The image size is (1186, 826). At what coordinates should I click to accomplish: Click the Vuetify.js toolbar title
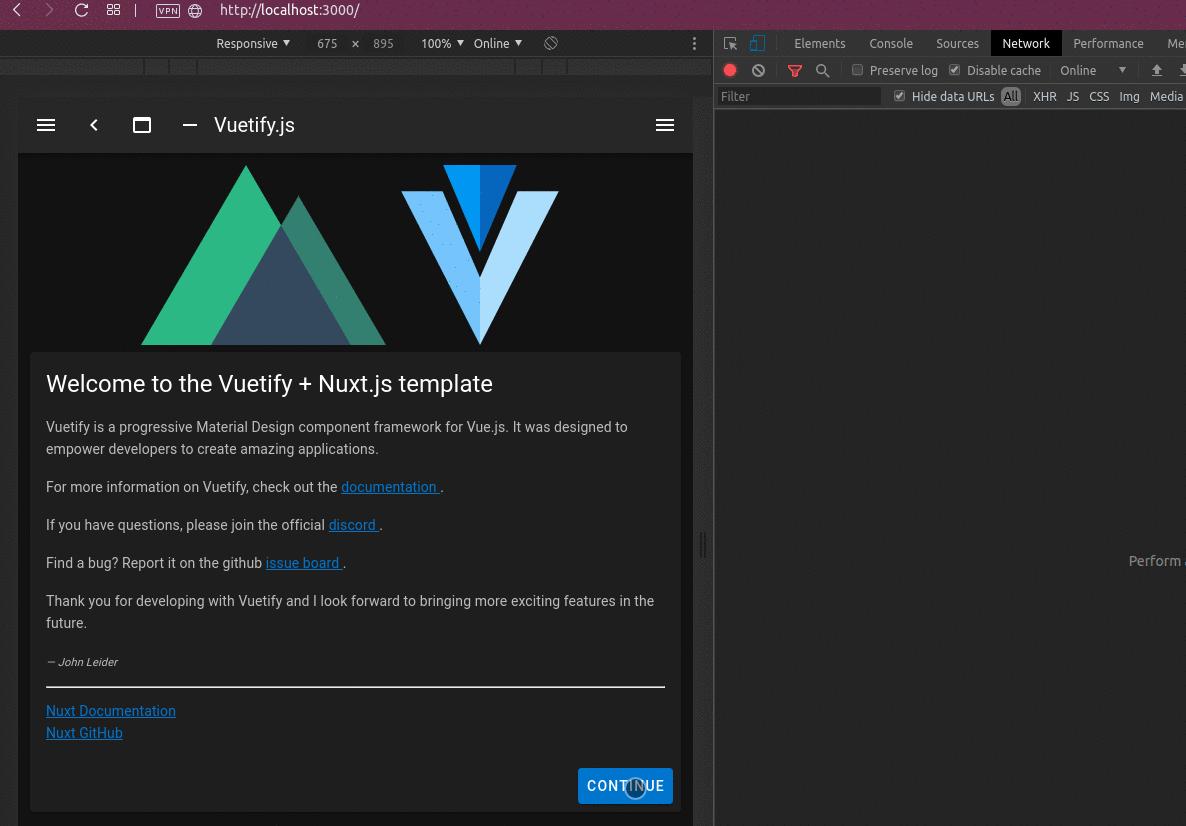[254, 125]
